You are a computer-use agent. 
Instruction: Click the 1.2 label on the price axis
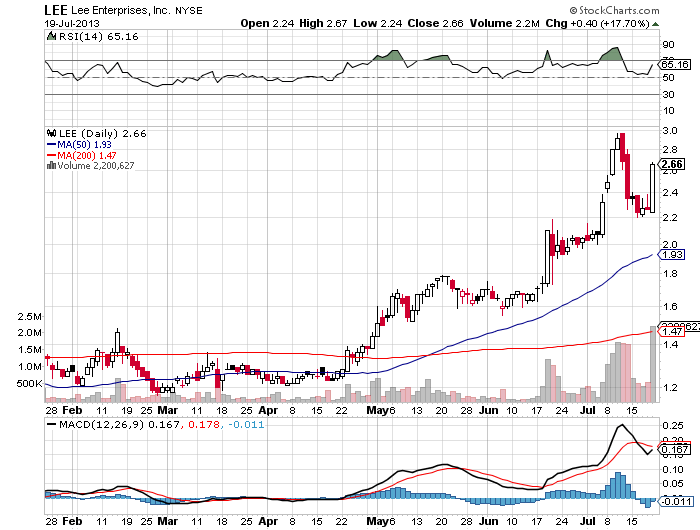(671, 387)
